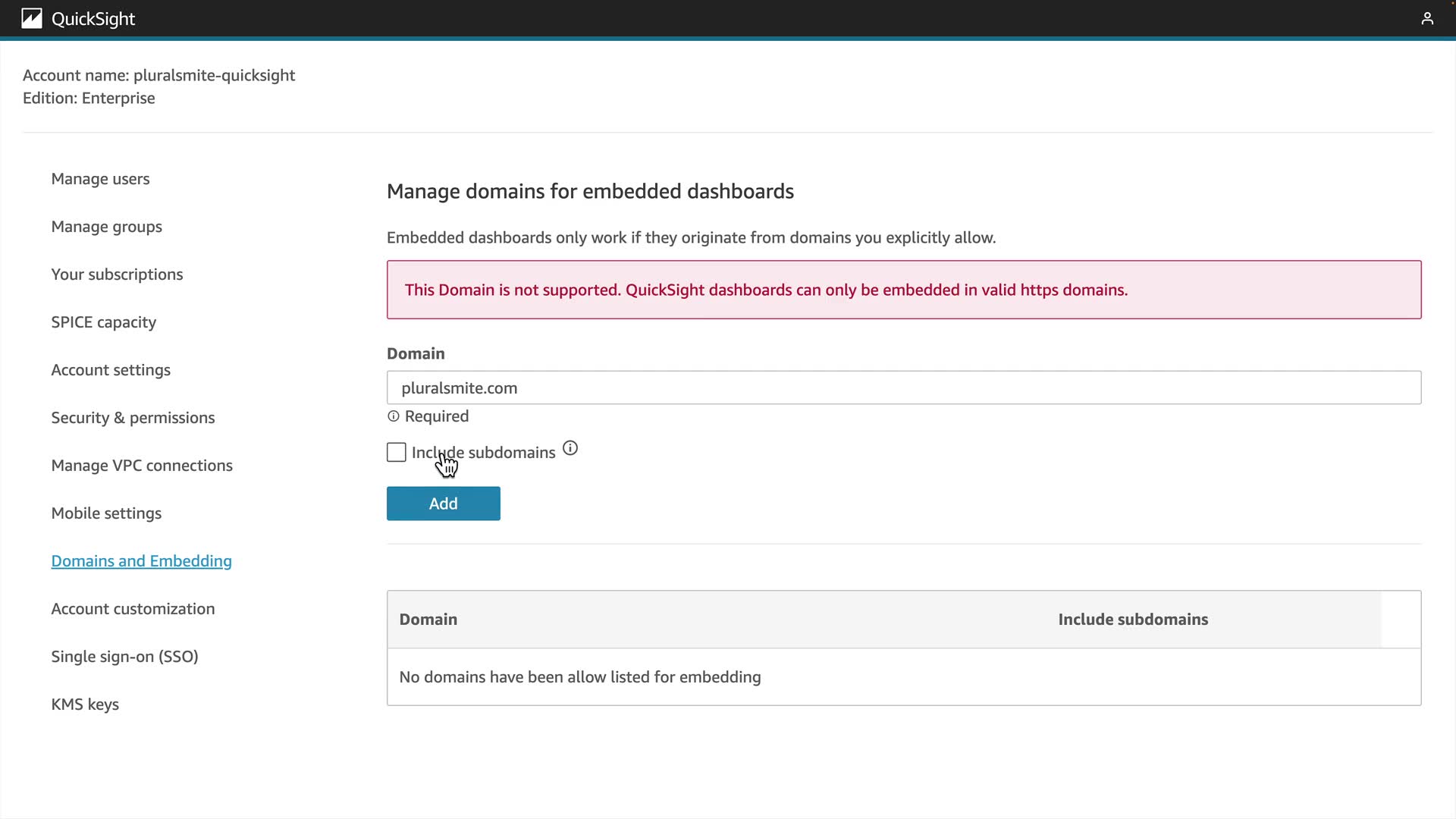This screenshot has width=1456, height=819.
Task: Open SPICE capacity page
Action: coord(103,322)
